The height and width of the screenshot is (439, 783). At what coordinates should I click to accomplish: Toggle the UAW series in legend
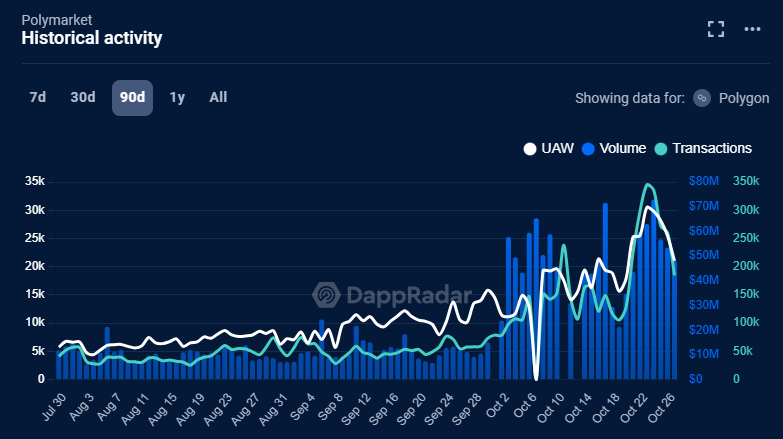pyautogui.click(x=548, y=149)
